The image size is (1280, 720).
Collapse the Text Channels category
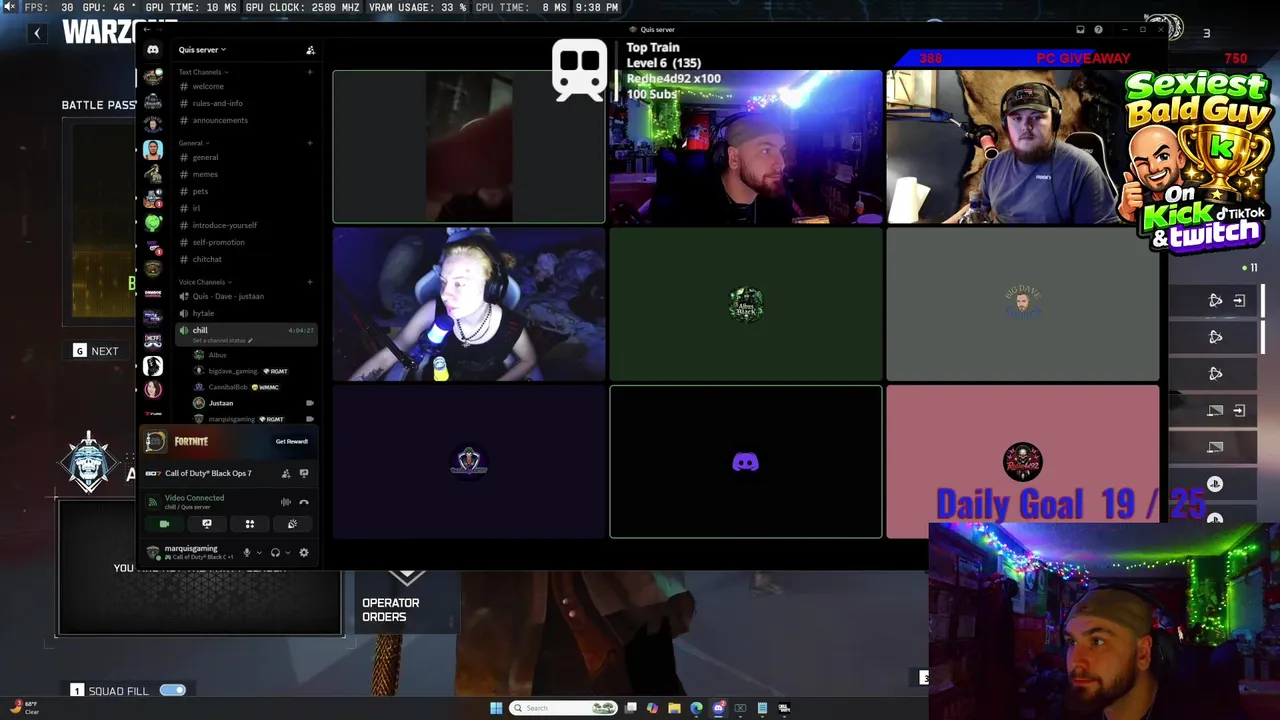[x=203, y=72]
